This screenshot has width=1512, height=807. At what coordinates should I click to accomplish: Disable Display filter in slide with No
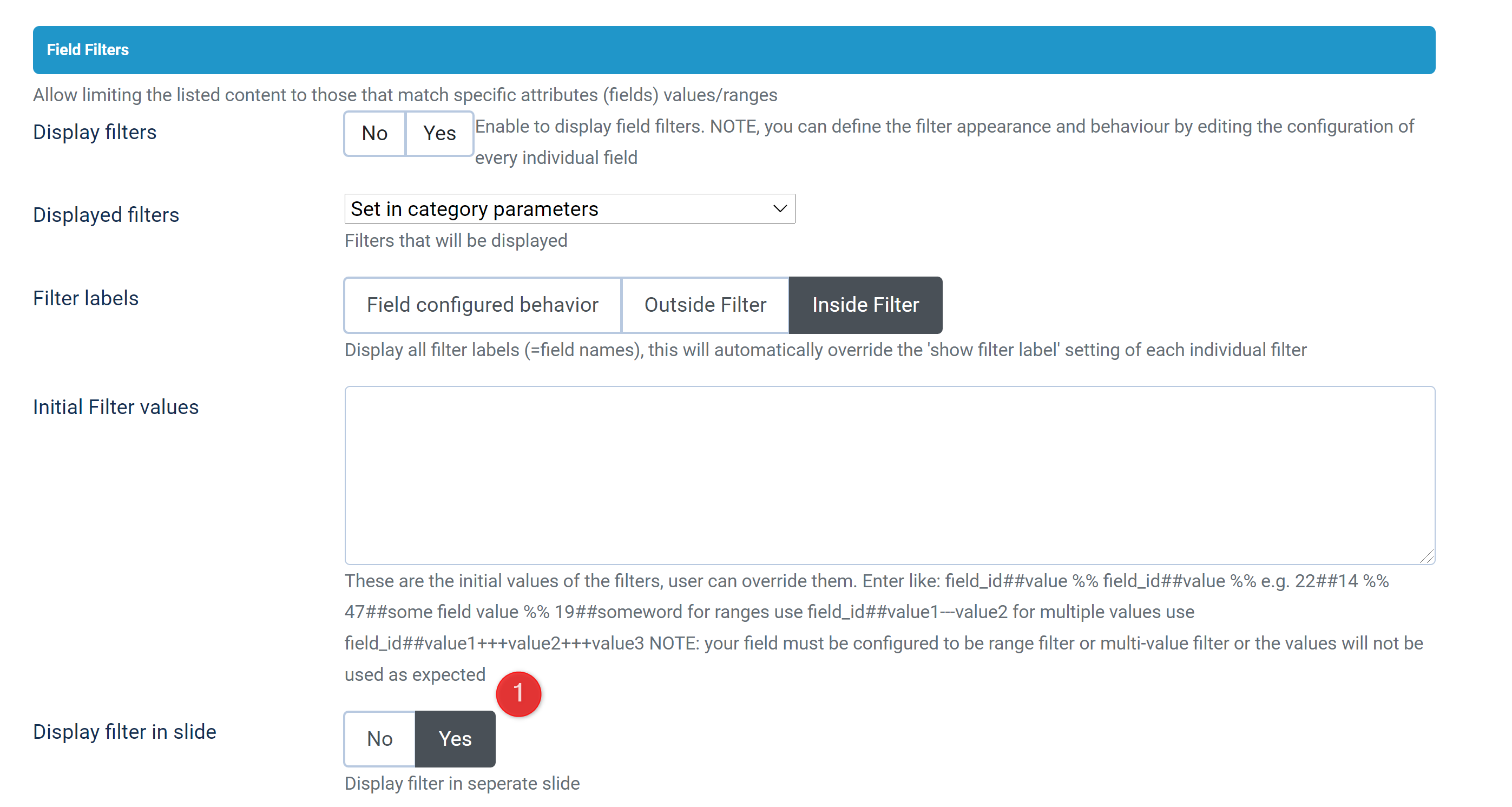[380, 739]
